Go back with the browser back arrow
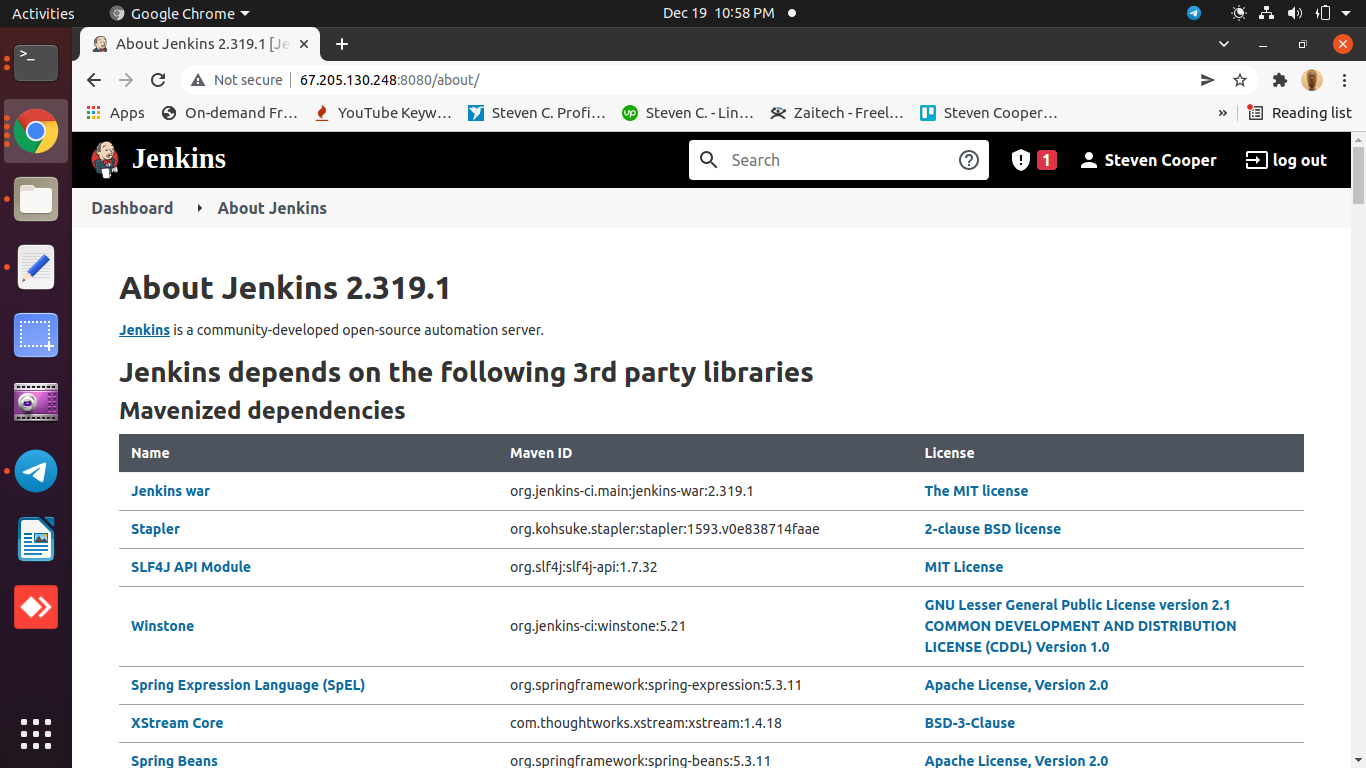 point(94,80)
